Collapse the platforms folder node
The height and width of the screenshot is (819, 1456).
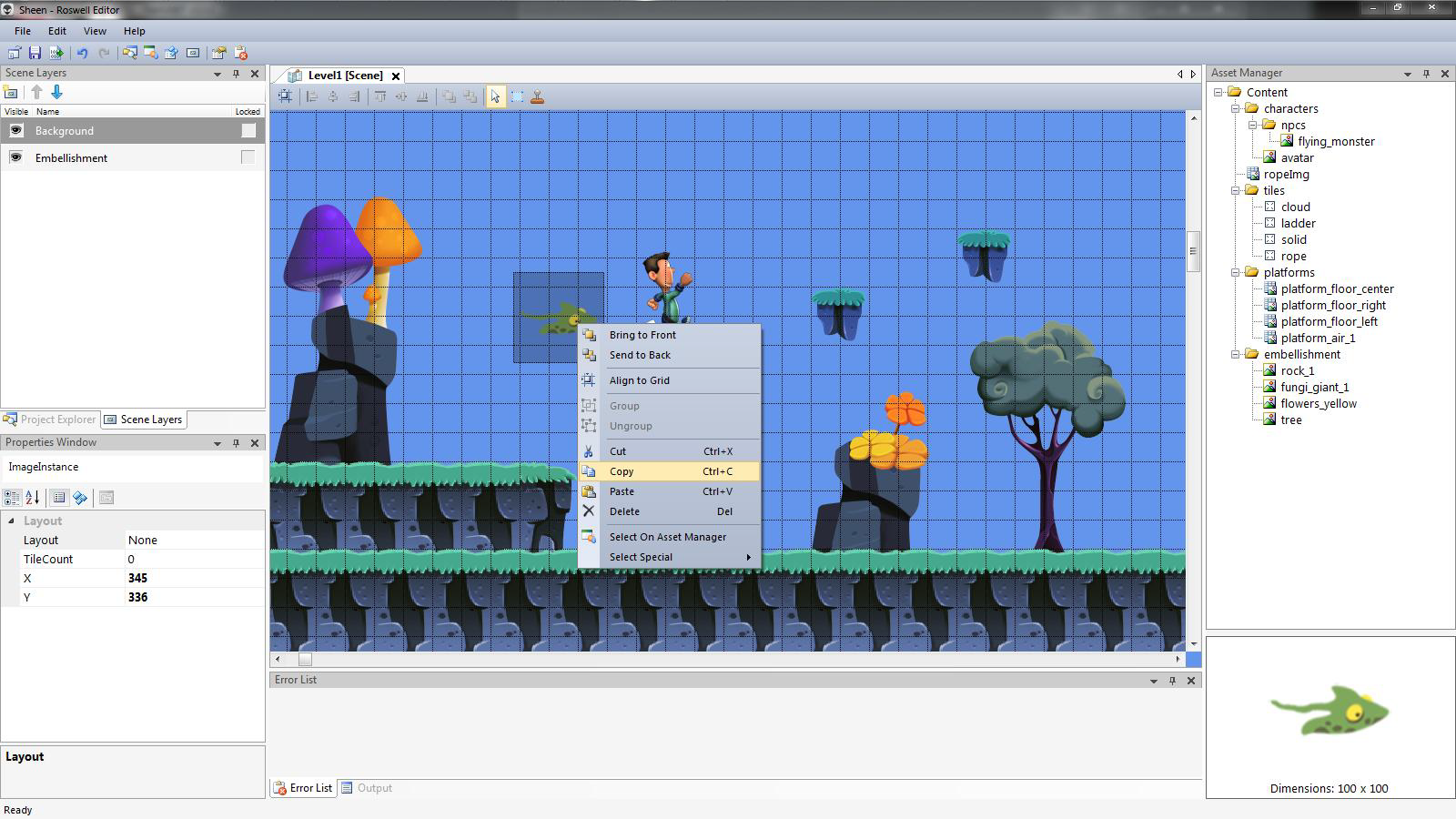tap(1236, 272)
